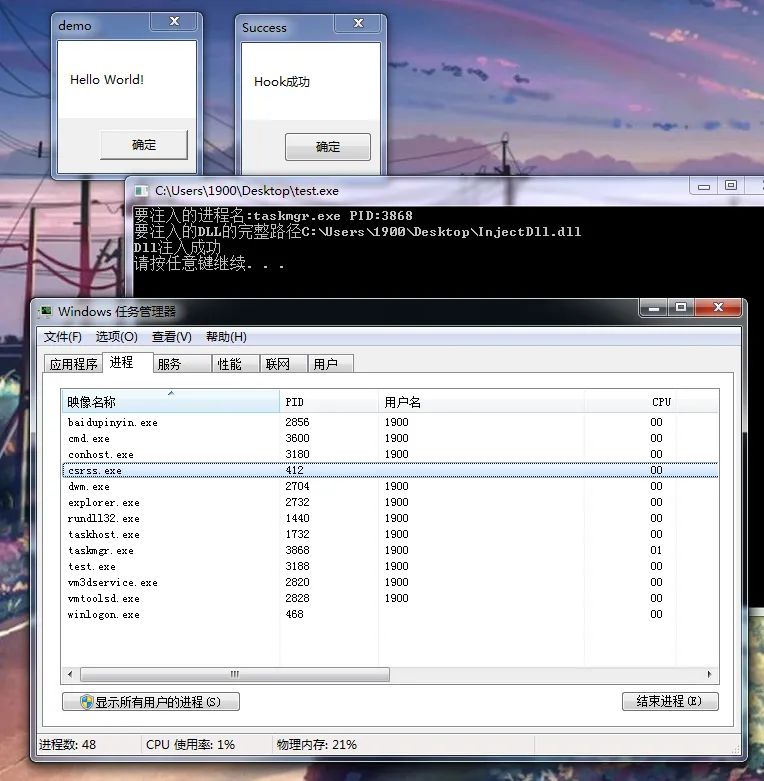Maximize the test.exe console window
This screenshot has height=781, width=764.
731,186
